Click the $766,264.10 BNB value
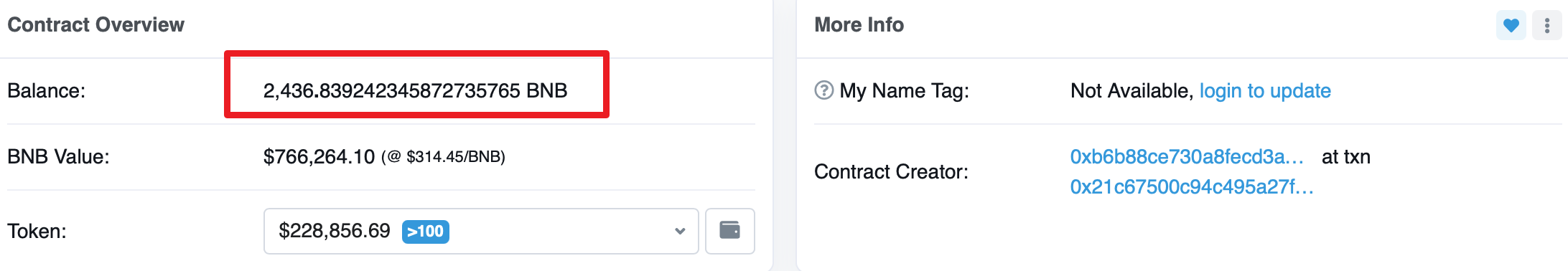Viewport: 1568px width, 271px height. 319,157
